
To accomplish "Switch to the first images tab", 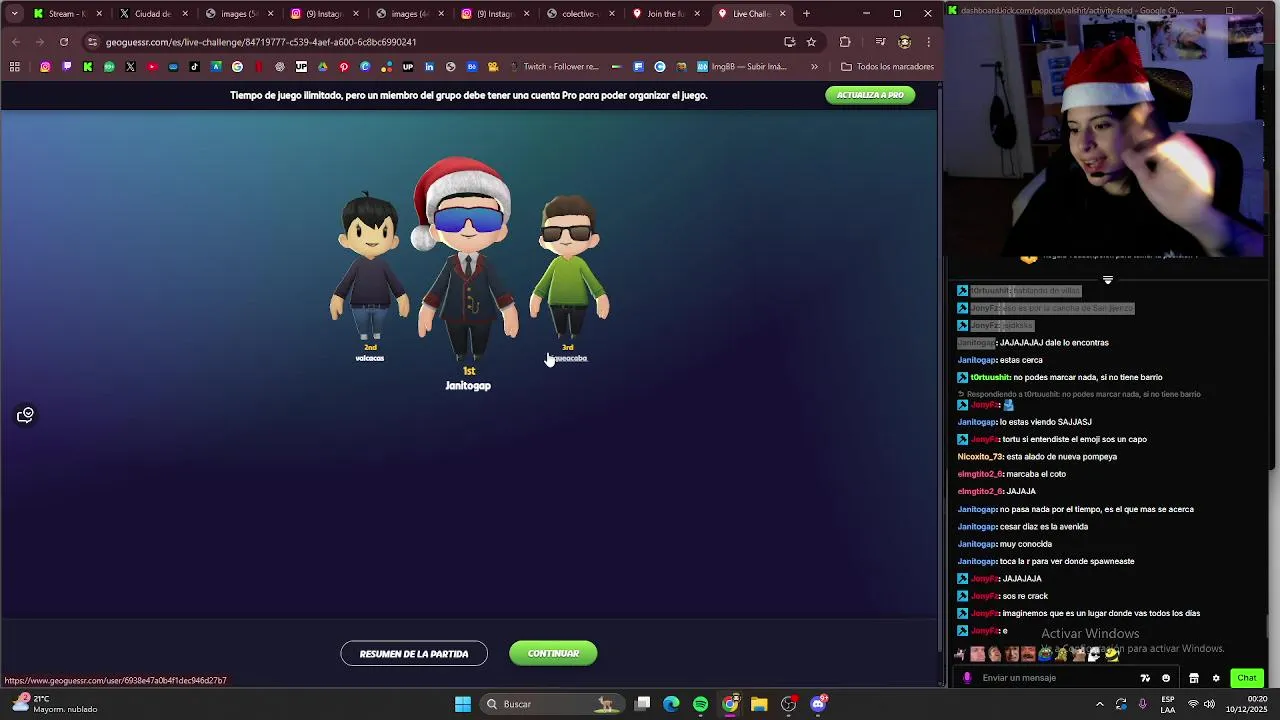I will [x=238, y=14].
